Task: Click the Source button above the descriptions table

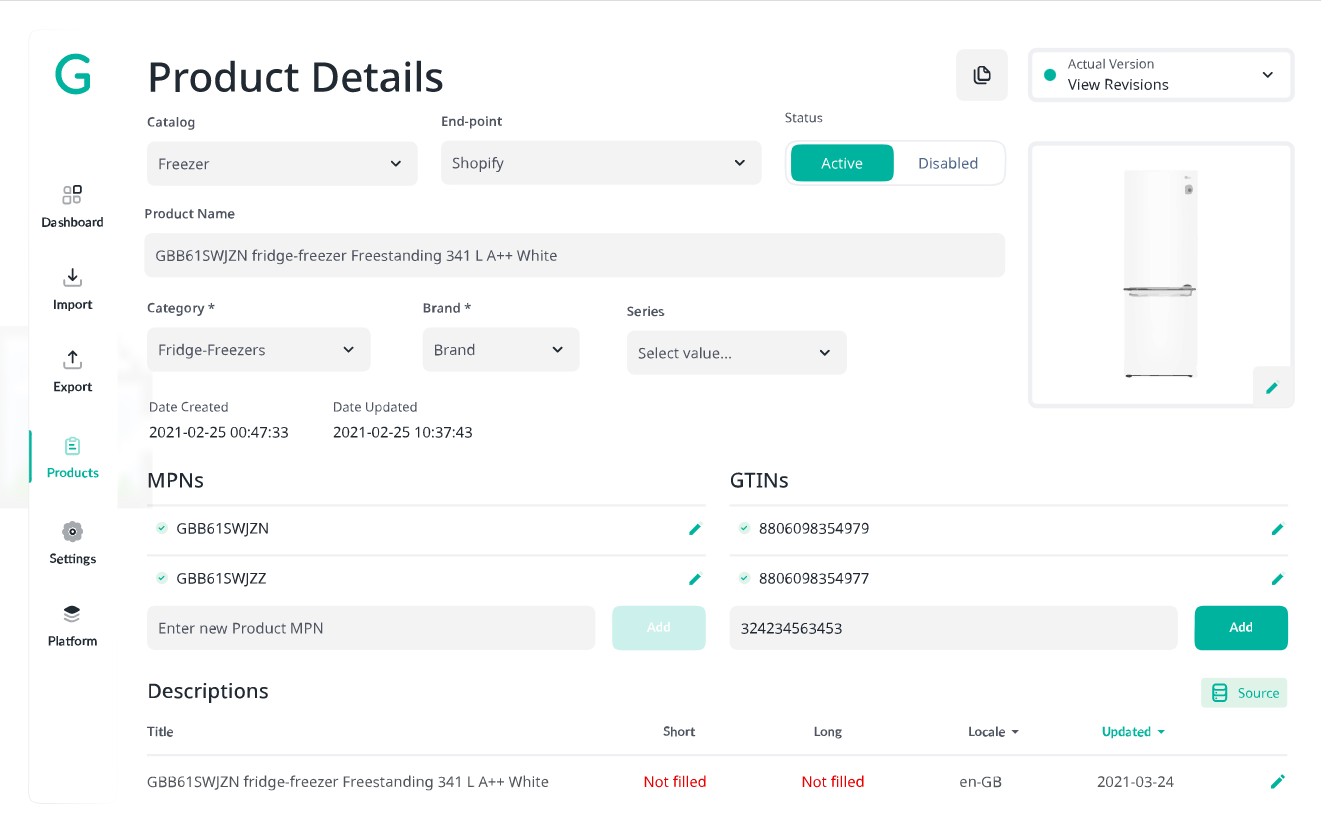Action: click(x=1244, y=692)
